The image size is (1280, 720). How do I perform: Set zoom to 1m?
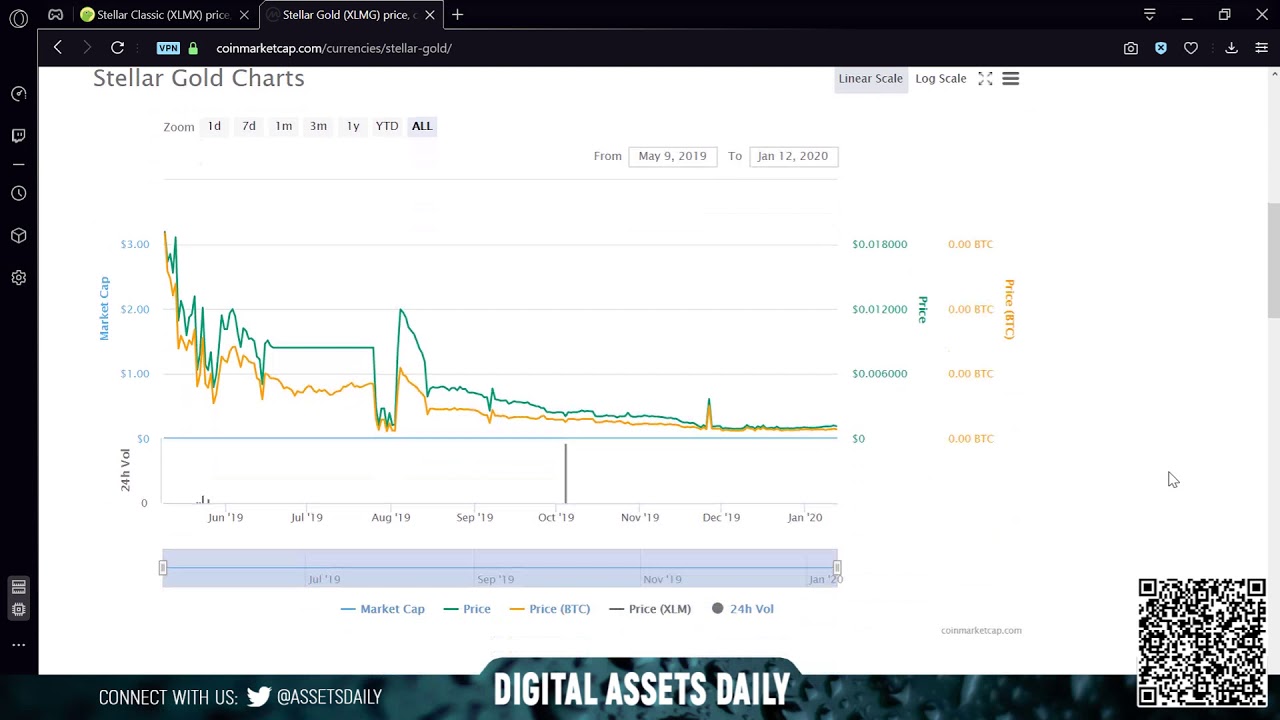[x=284, y=126]
